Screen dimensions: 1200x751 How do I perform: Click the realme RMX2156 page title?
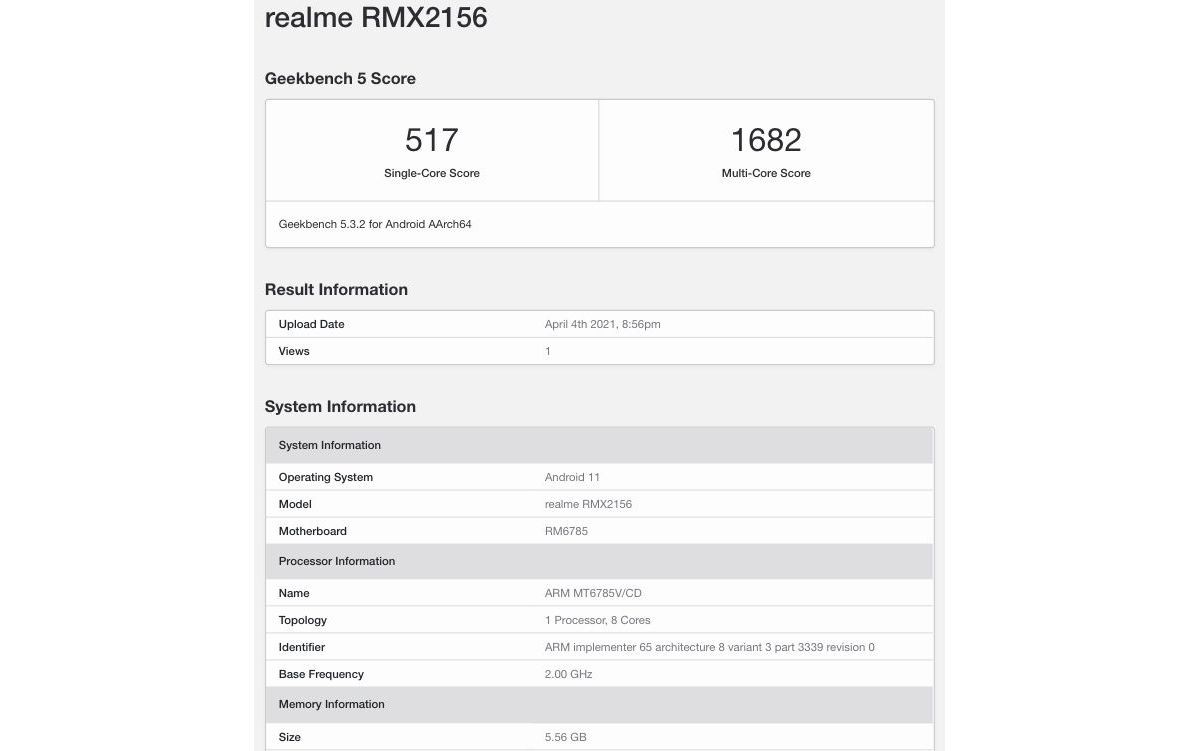pyautogui.click(x=375, y=17)
